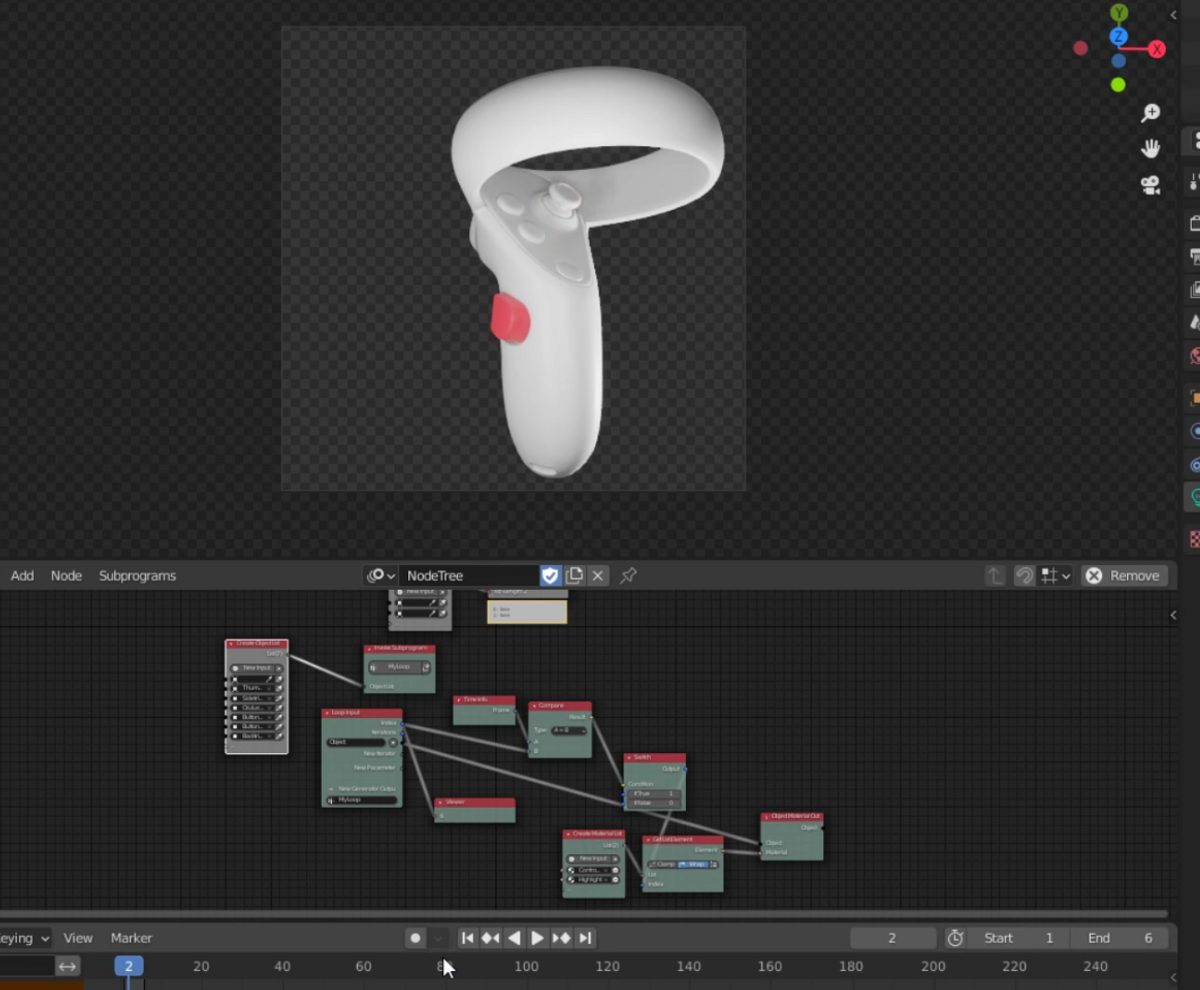Click the new datablock copy icon beside NodeTree
1200x990 pixels.
(x=574, y=575)
